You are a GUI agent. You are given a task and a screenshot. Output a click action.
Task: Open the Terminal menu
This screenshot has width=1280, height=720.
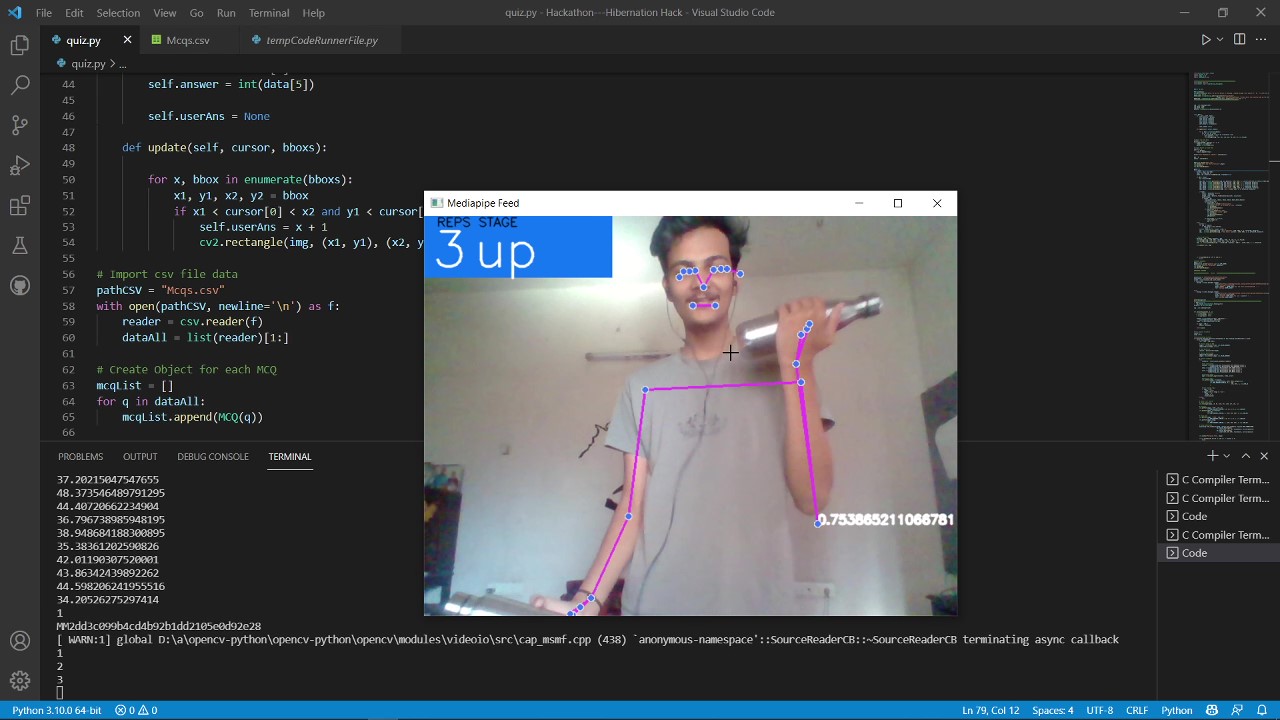269,13
